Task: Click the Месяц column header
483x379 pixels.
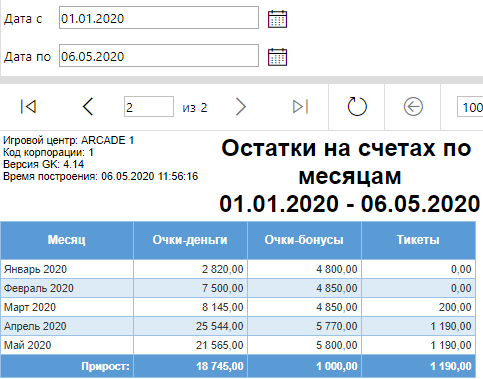Action: 67,240
